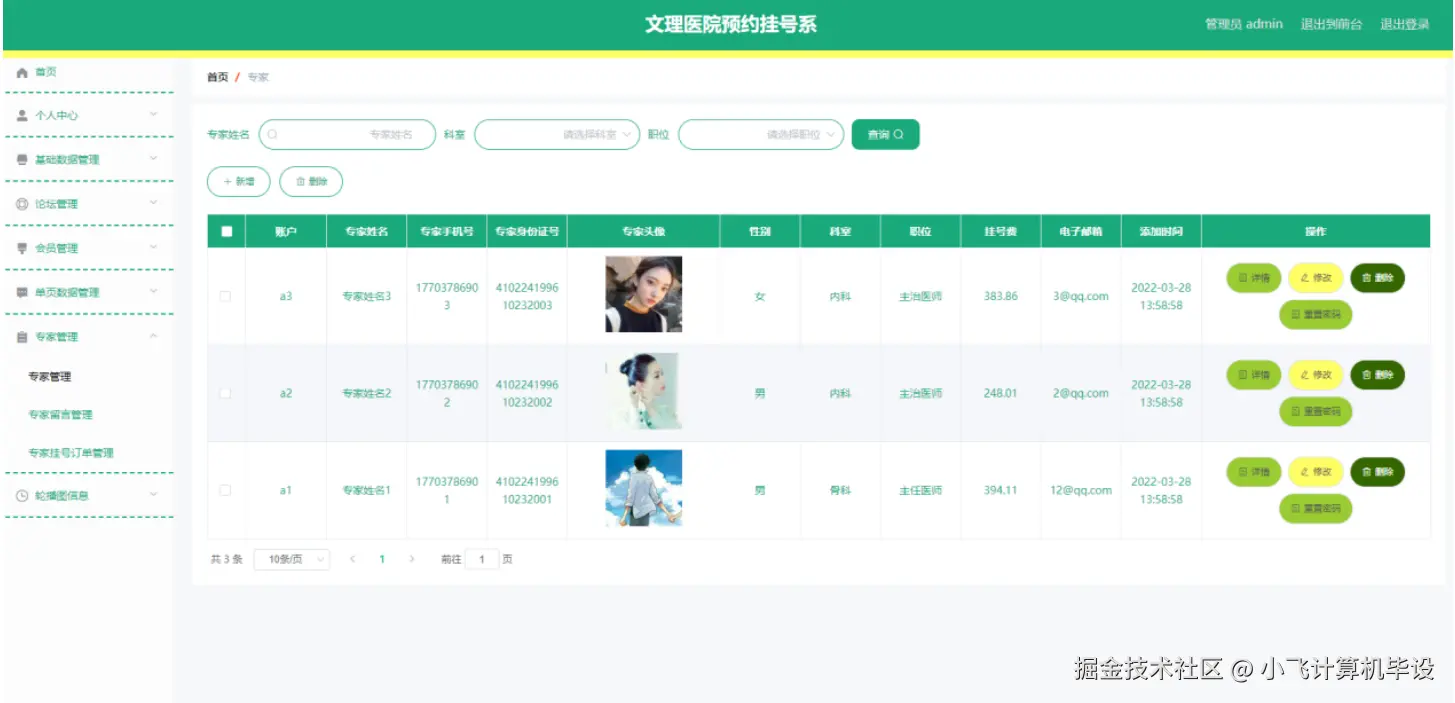Open 专家管理 submenu item

click(50, 377)
